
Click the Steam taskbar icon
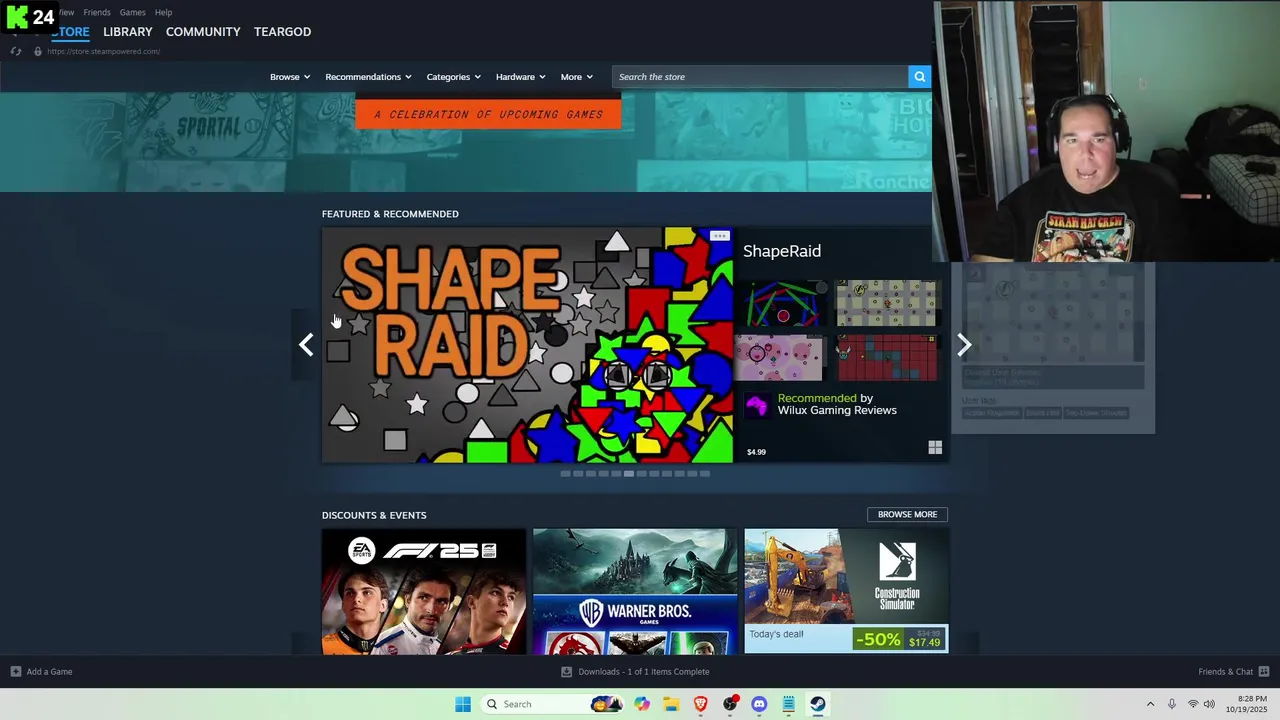[x=817, y=704]
